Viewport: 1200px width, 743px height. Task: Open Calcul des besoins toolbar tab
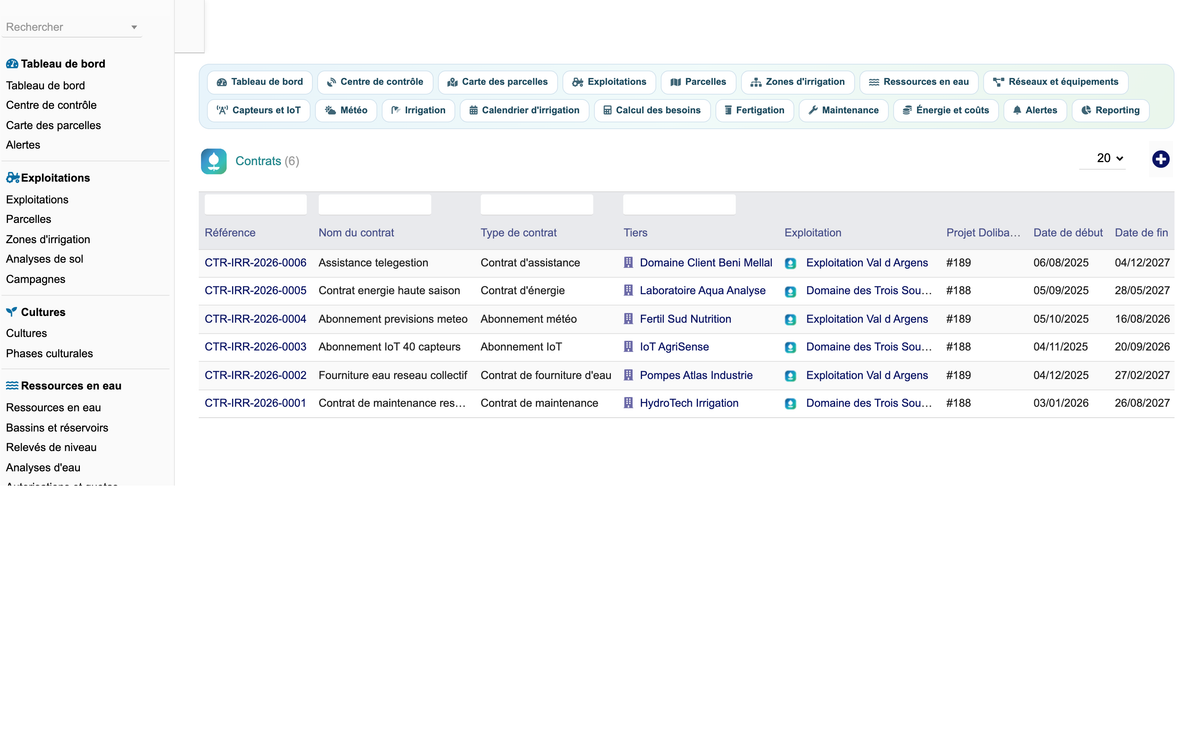pos(652,110)
